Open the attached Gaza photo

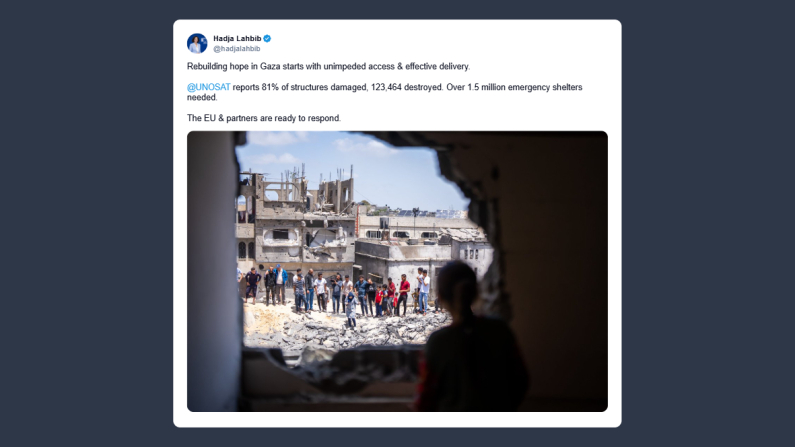click(397, 271)
